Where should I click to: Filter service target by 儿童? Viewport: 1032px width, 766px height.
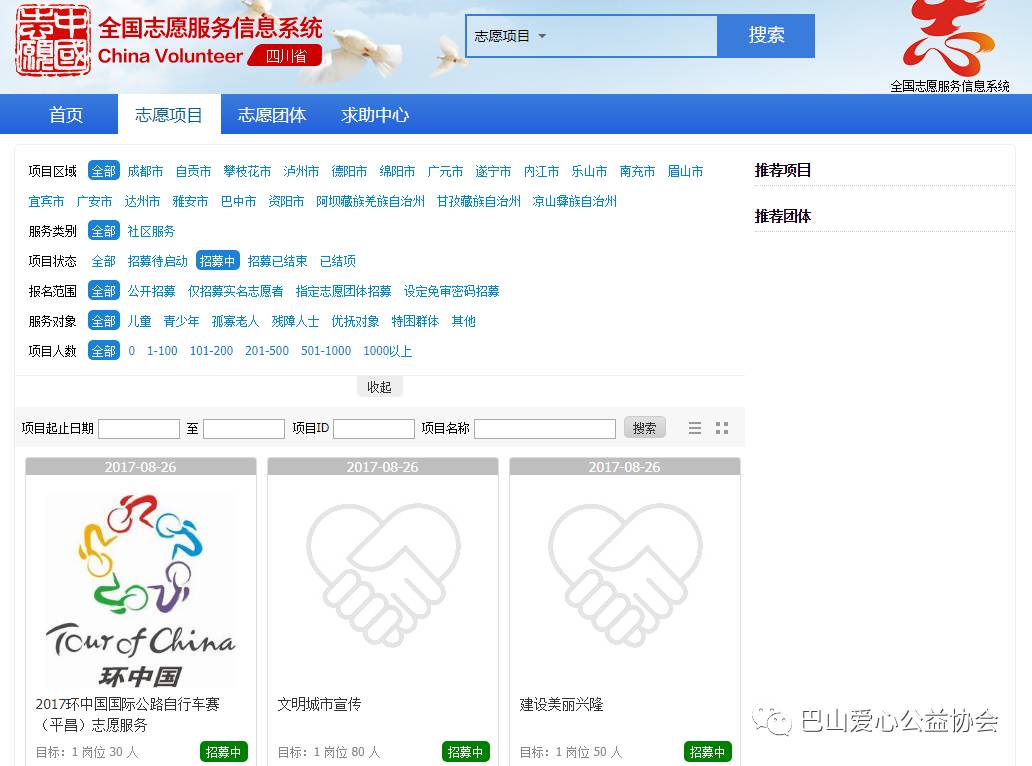(x=140, y=321)
